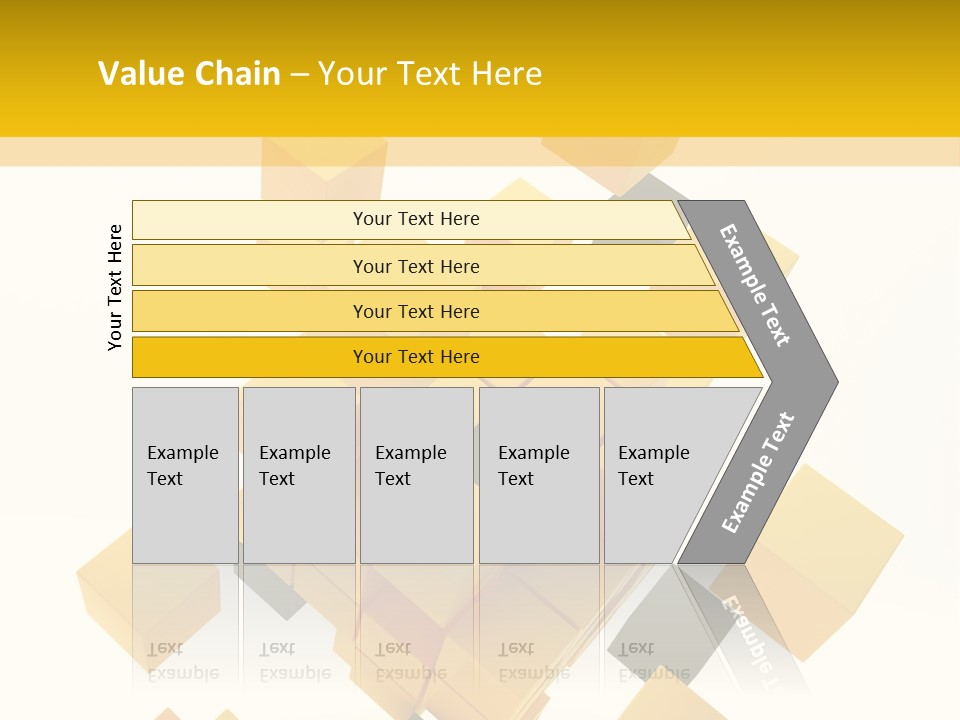Click the mirrored reflection text under third gray box

point(410,661)
